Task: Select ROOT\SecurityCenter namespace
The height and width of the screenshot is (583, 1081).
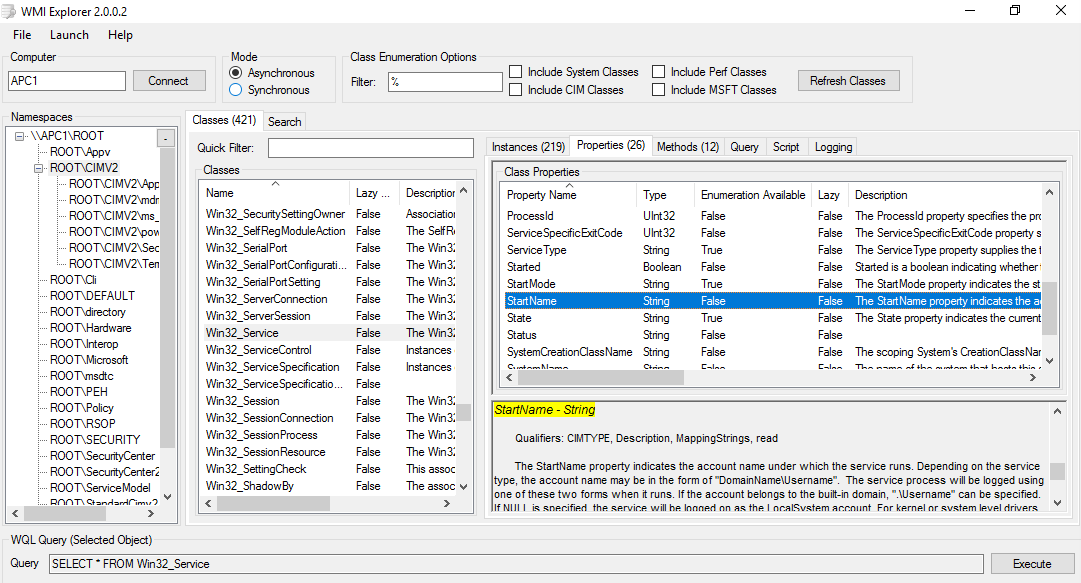Action: point(103,456)
